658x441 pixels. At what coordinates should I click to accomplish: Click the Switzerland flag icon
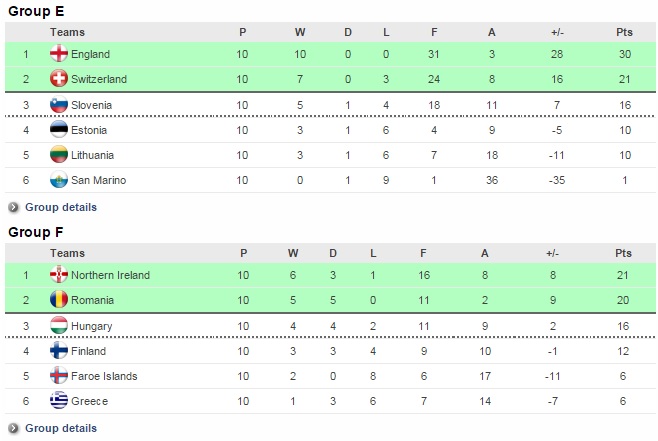pos(58,79)
